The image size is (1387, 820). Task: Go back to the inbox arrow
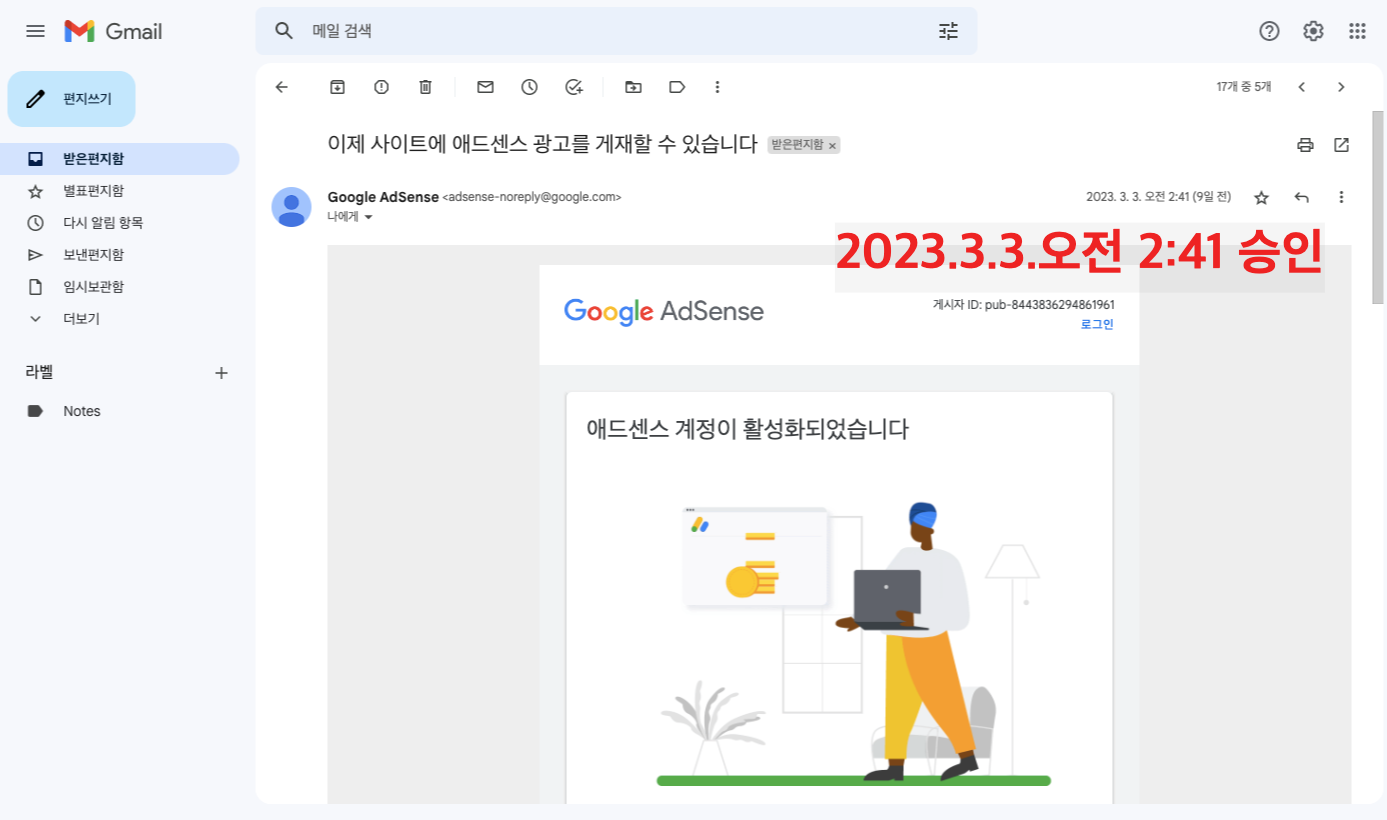point(282,87)
